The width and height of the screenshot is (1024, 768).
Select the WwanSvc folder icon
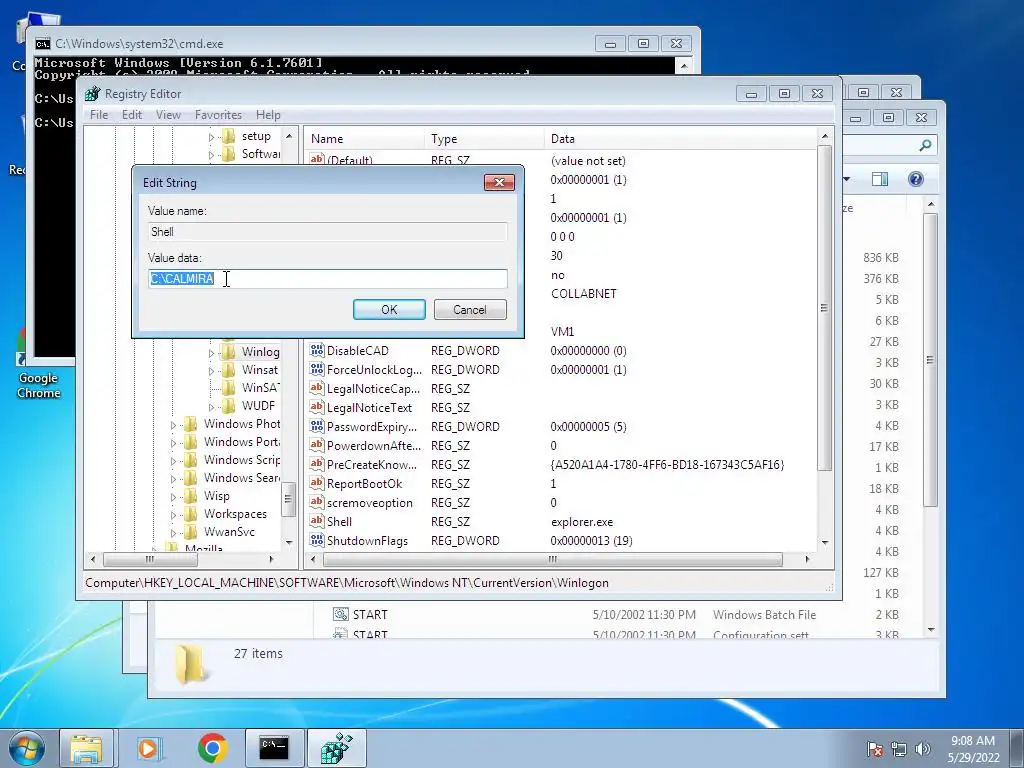point(190,532)
